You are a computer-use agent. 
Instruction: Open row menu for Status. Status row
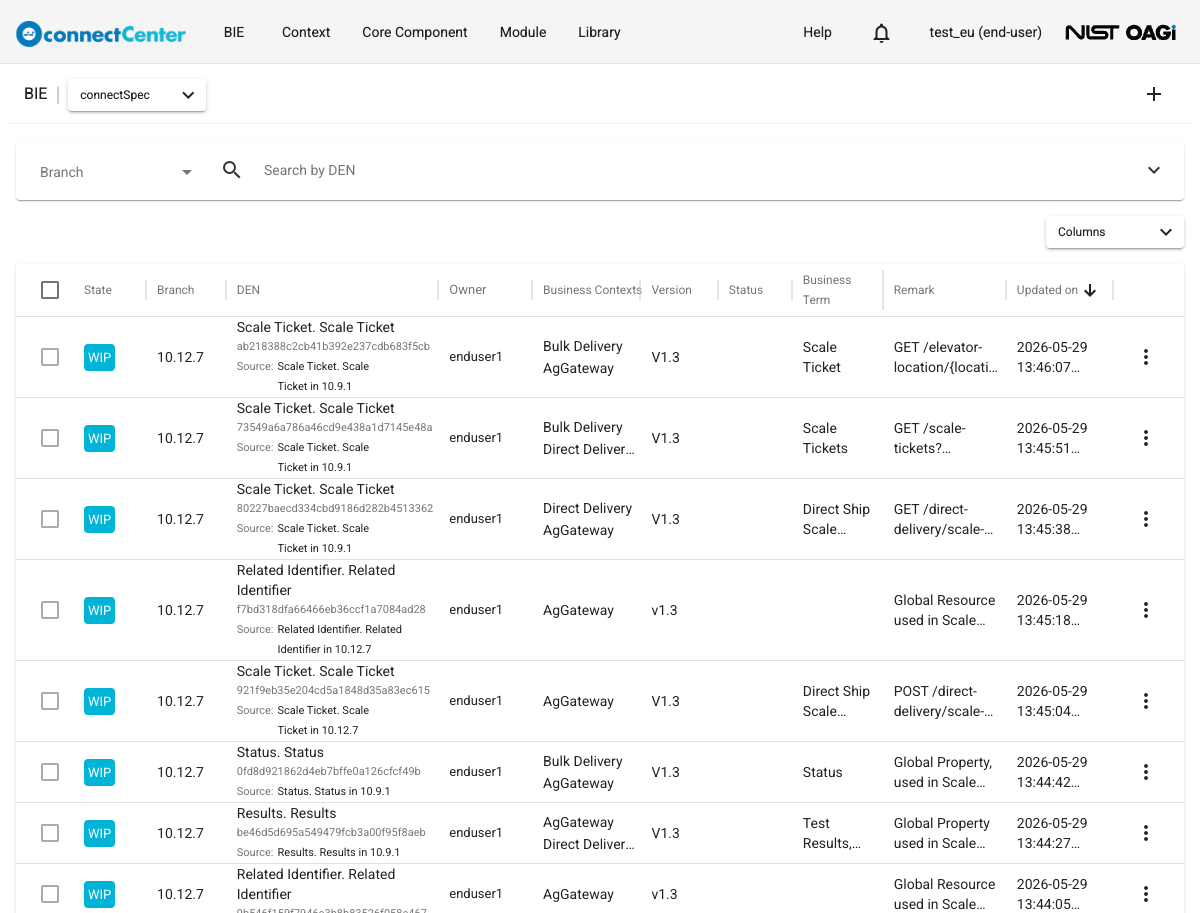[x=1146, y=772]
